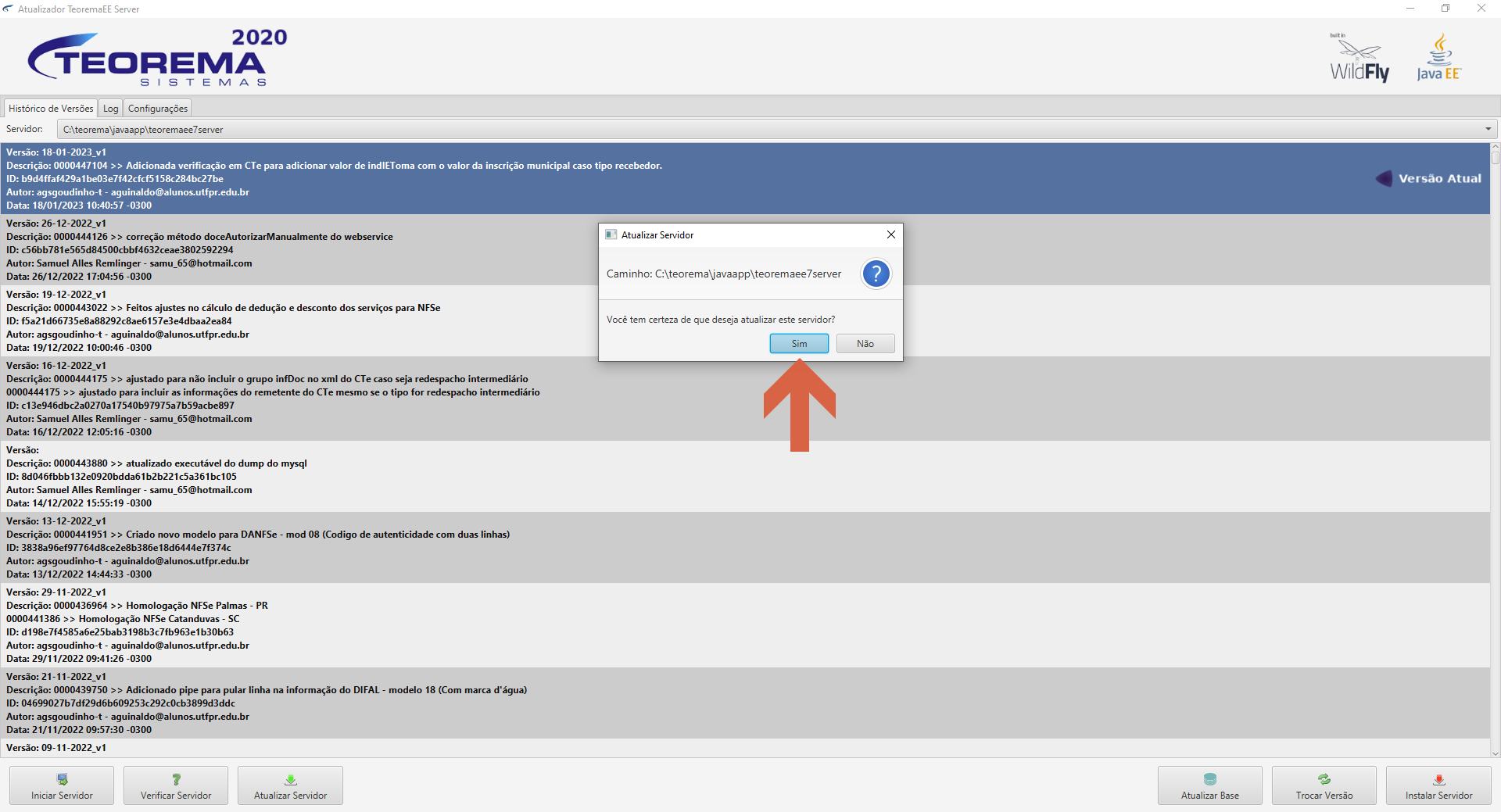Click the date 18/01/2023 10:40:57 line
1501x812 pixels.
(x=79, y=206)
